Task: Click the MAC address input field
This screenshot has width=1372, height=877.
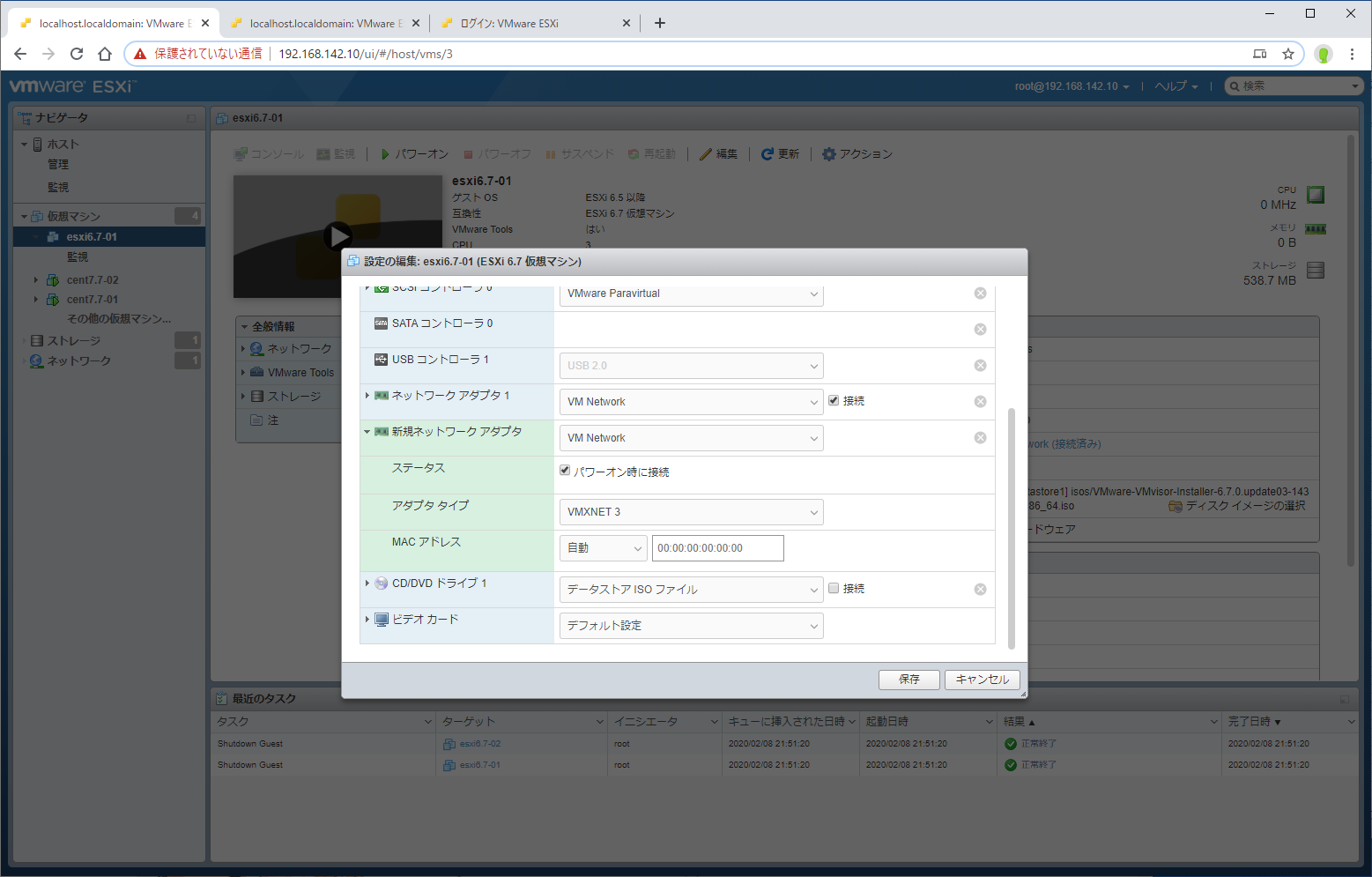Action: 718,548
